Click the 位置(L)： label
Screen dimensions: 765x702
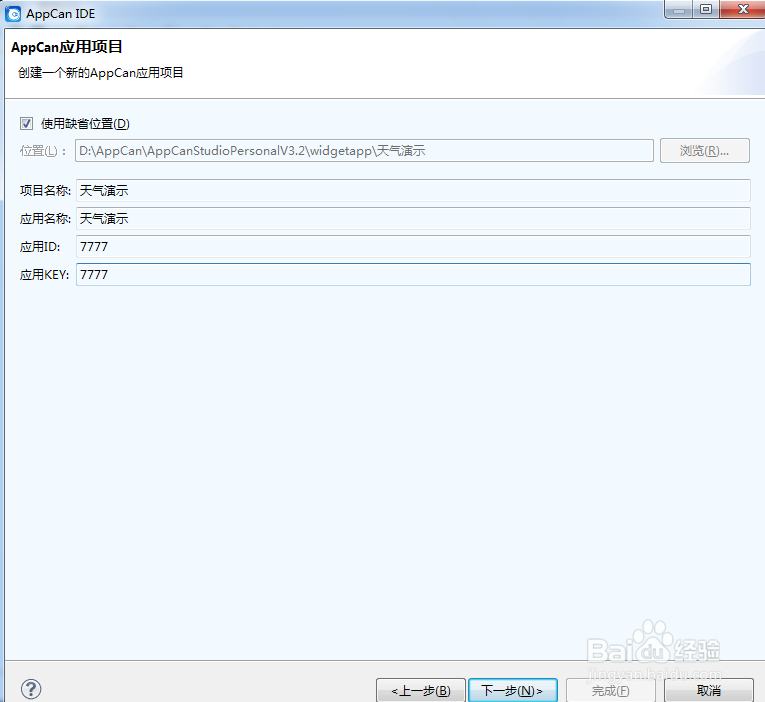(42, 151)
